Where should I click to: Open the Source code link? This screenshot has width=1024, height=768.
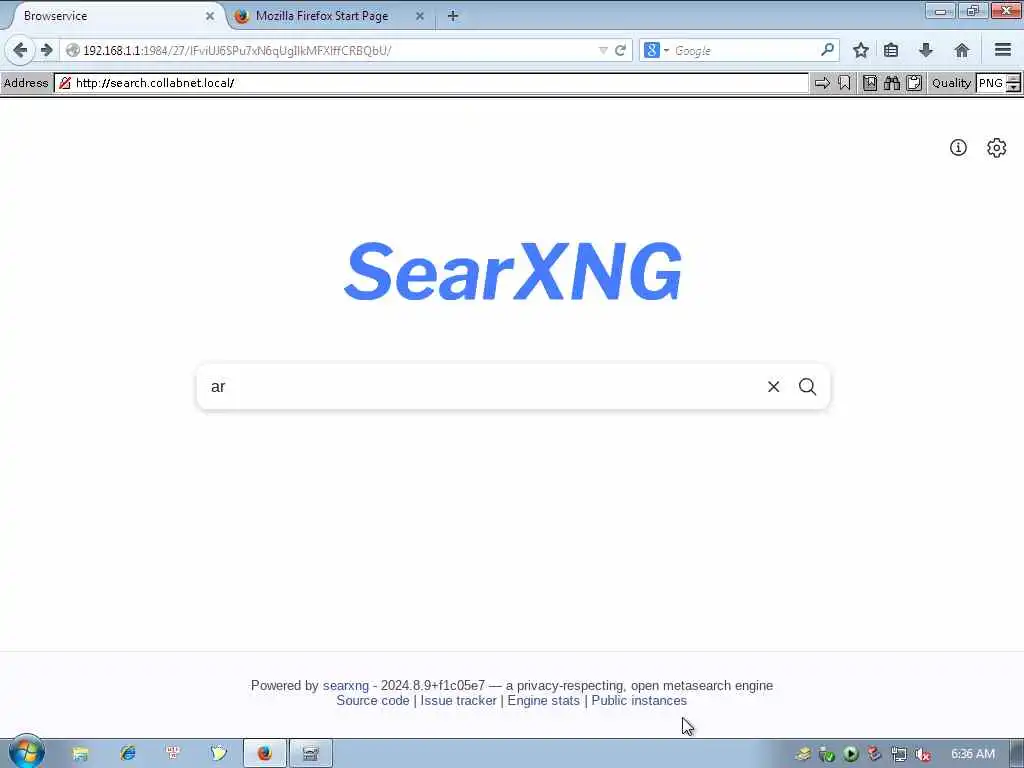click(373, 700)
